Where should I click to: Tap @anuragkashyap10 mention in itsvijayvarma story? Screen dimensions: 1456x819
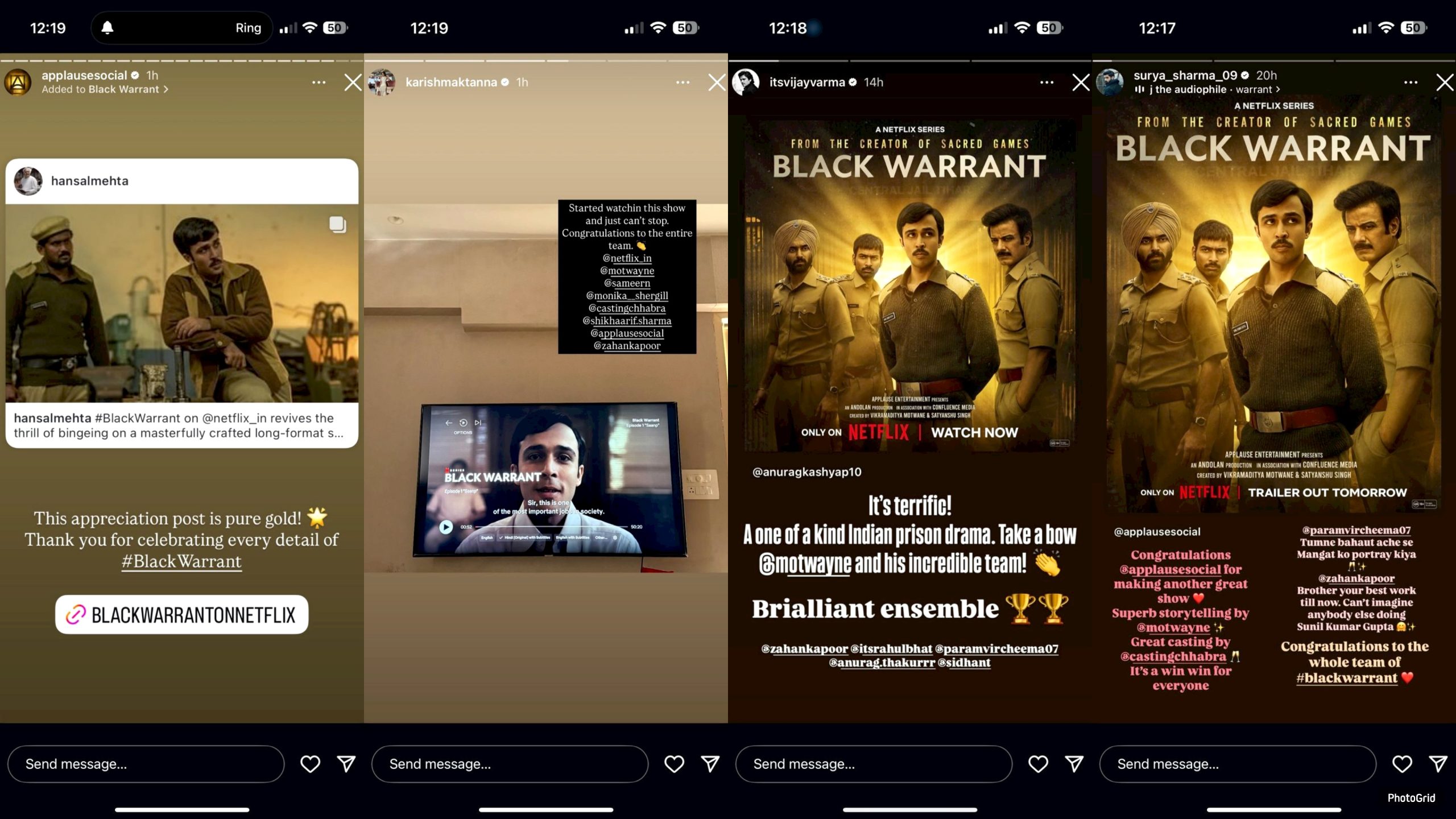pos(806,472)
